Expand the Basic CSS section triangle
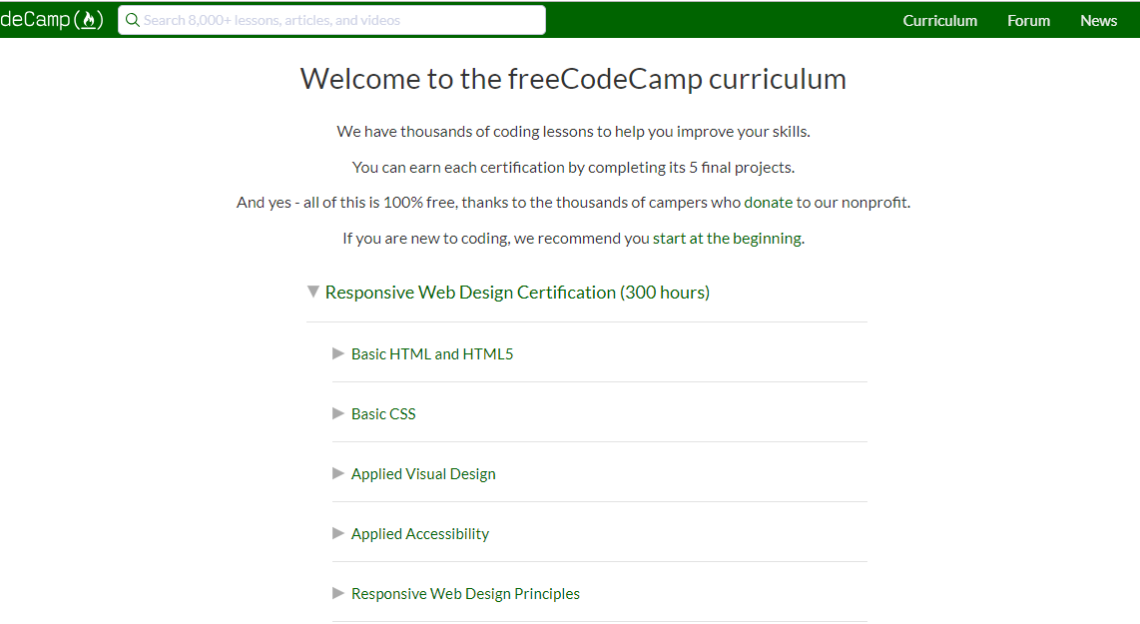The width and height of the screenshot is (1140, 624). [x=338, y=413]
